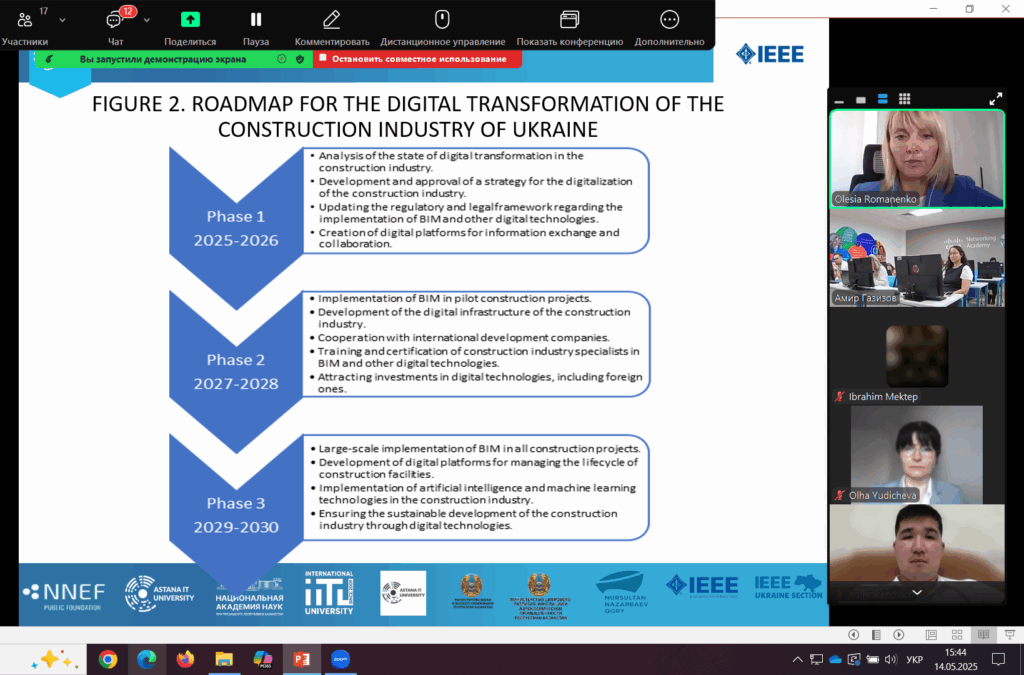
Task: Open File Explorer from the taskbar
Action: tap(224, 659)
